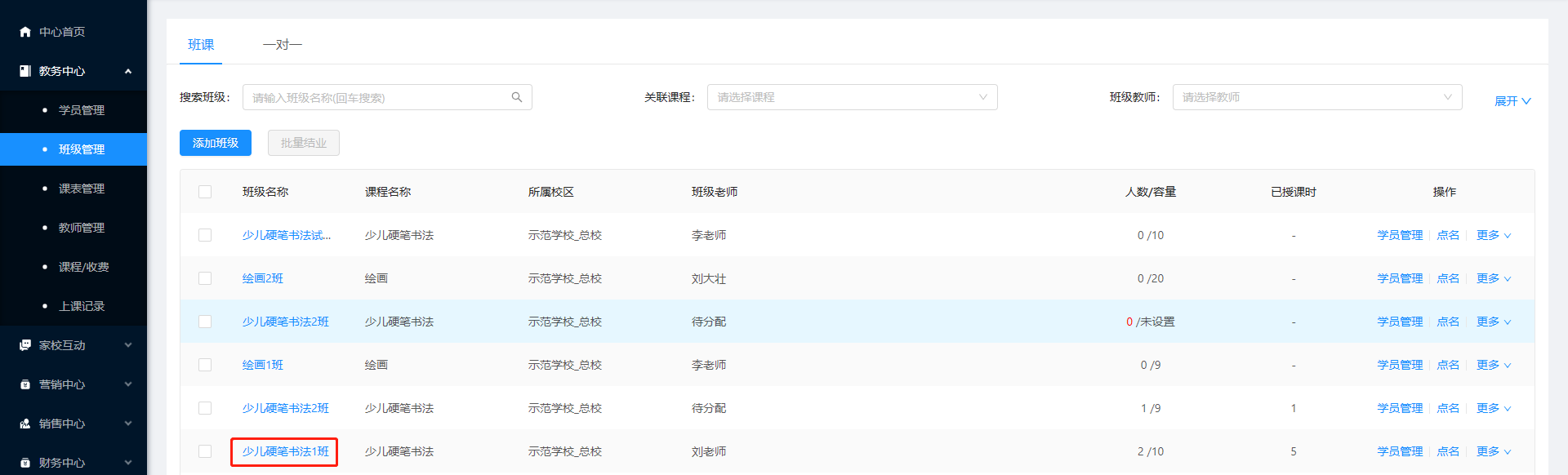Check the 少儿硬笔书法试... row checkbox
Viewport: 1568px width, 475px height.
coord(205,235)
